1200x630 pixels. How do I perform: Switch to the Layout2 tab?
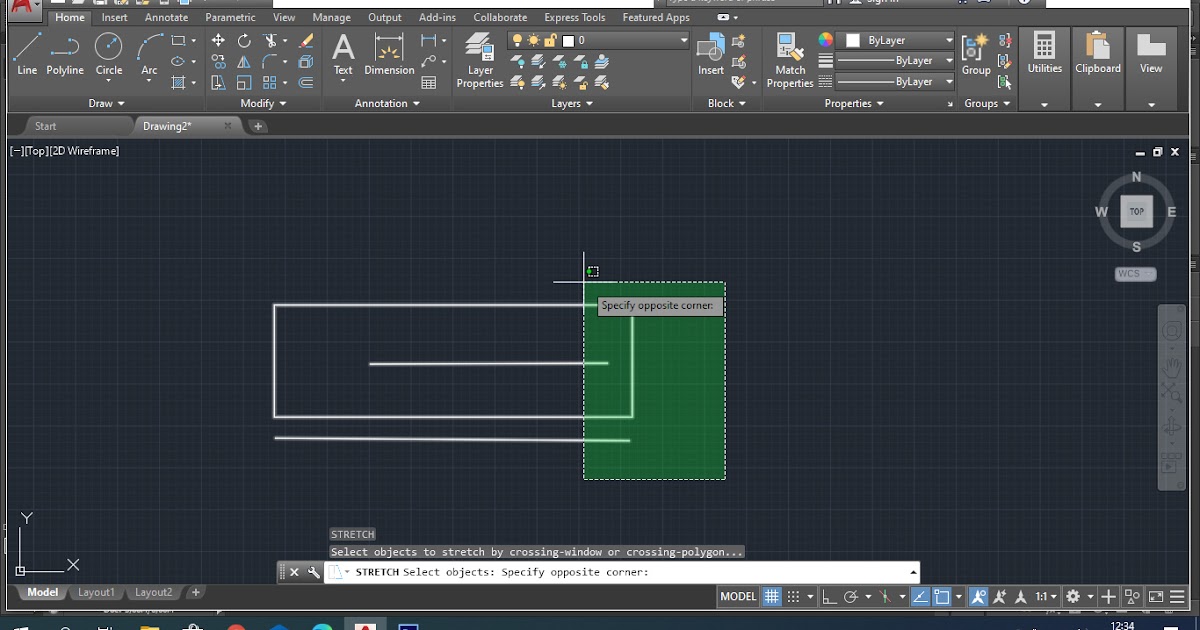click(154, 592)
